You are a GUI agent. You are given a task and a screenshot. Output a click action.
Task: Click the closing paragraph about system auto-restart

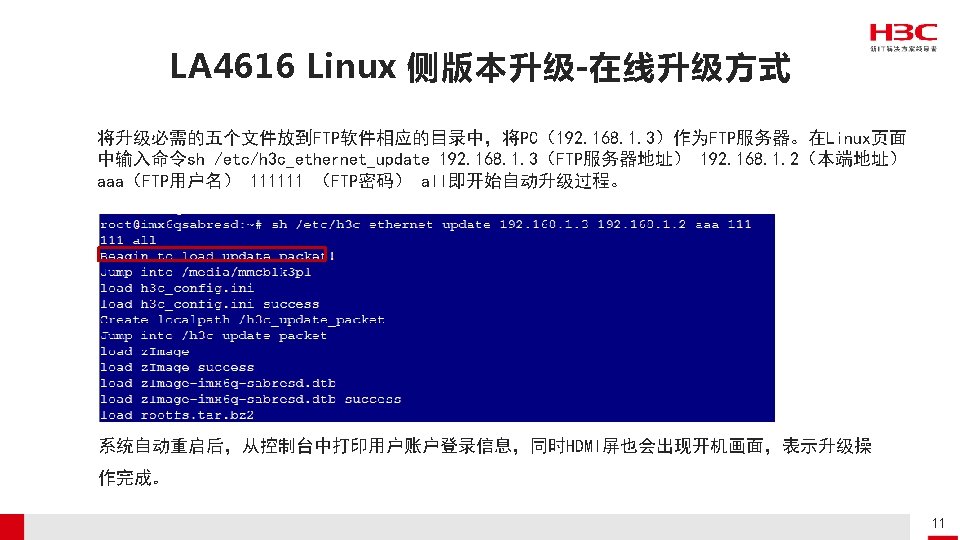(485, 461)
